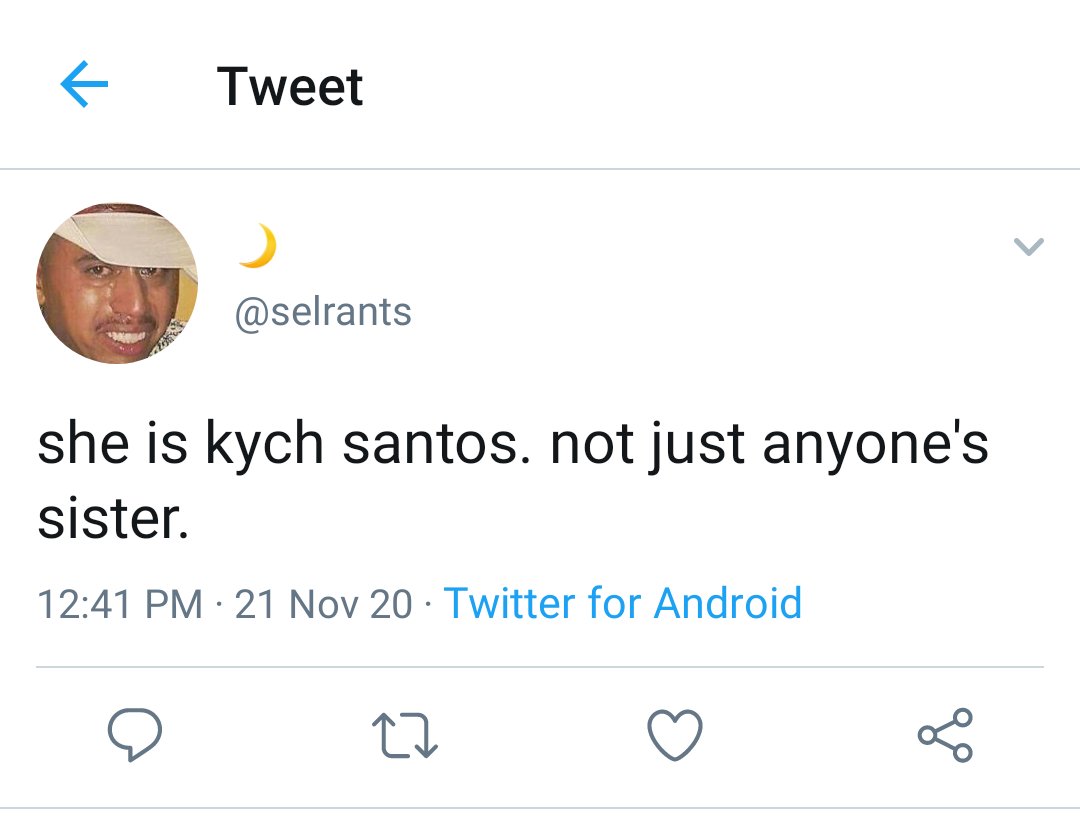Open the tweet options chevron menu
1080x827 pixels.
1029,246
